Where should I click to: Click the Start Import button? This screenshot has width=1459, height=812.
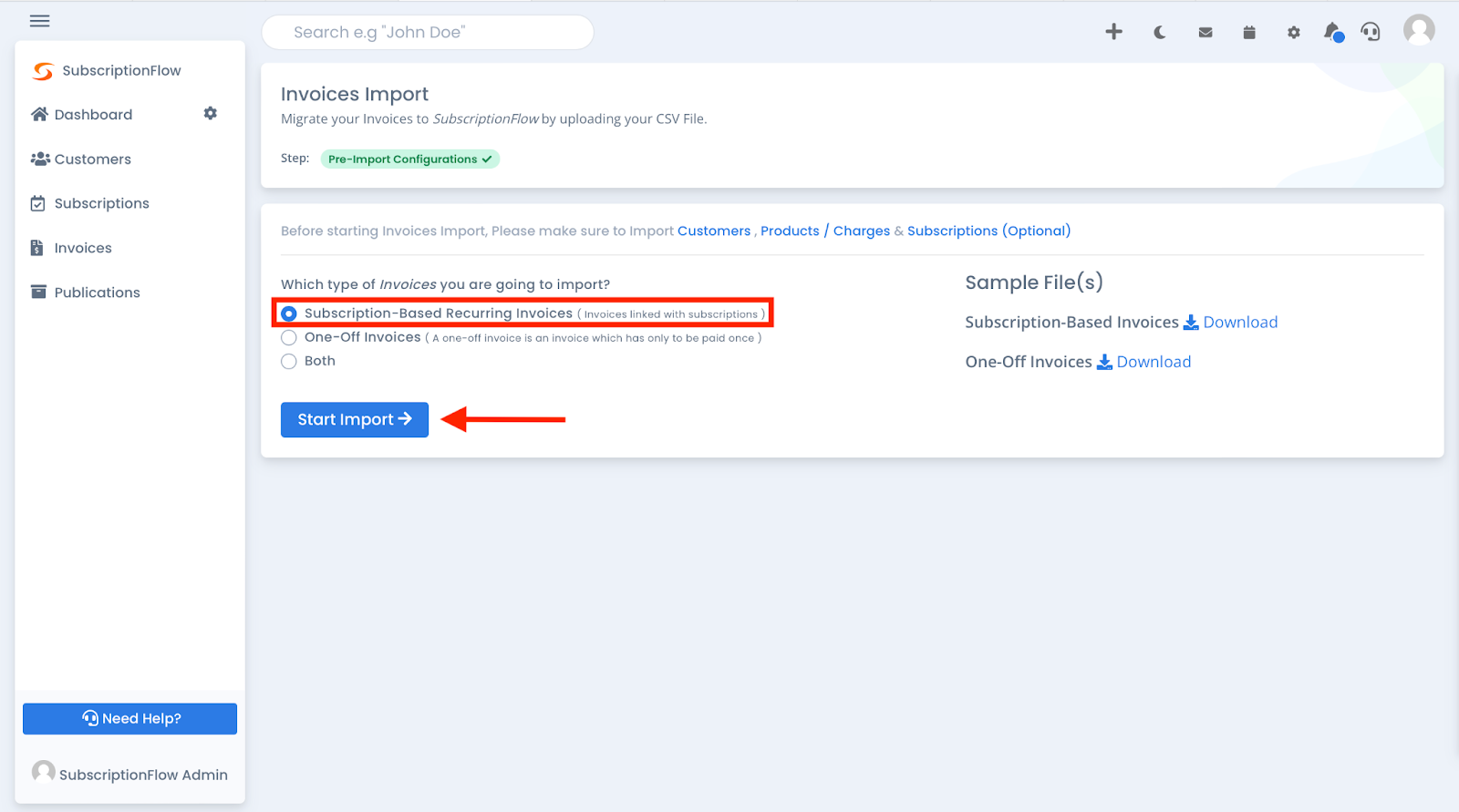click(x=355, y=419)
